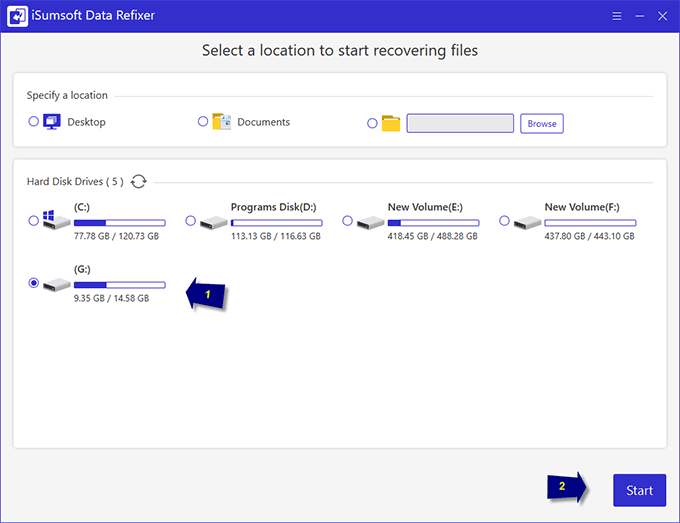Select the New Volume(E:) radio button
The image size is (680, 523).
pos(347,221)
